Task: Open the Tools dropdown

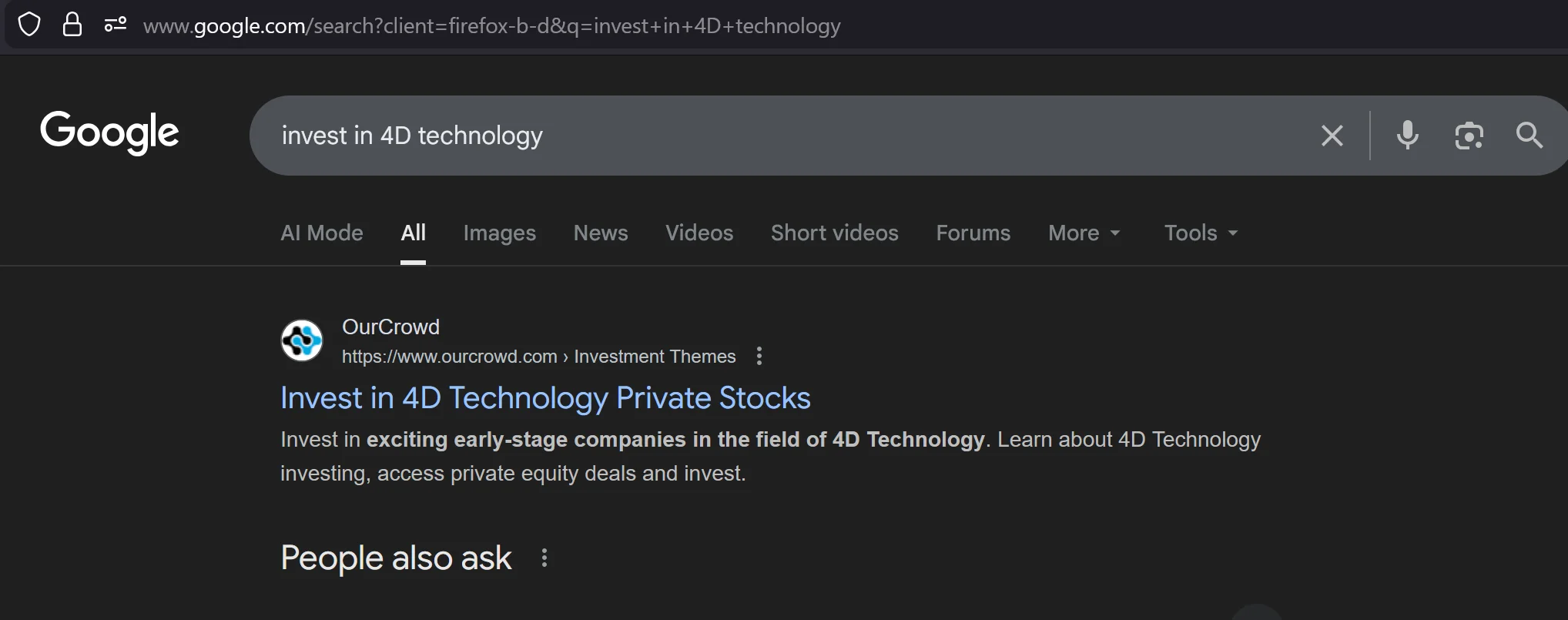Action: (x=1200, y=233)
